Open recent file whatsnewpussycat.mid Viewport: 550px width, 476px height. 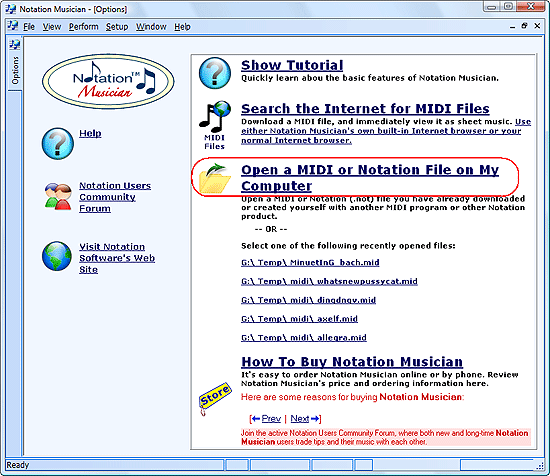329,281
